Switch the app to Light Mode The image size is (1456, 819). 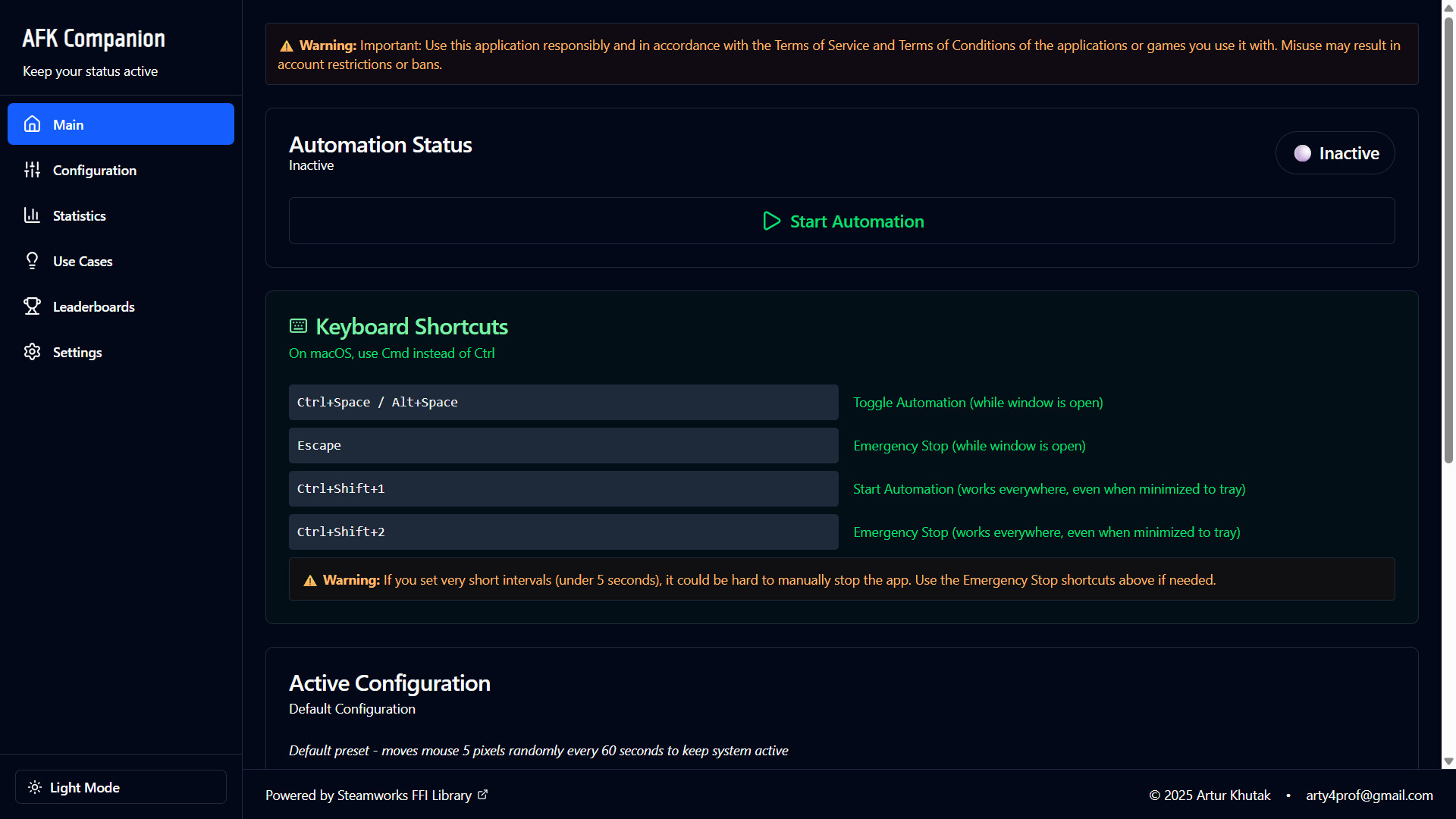(x=120, y=787)
